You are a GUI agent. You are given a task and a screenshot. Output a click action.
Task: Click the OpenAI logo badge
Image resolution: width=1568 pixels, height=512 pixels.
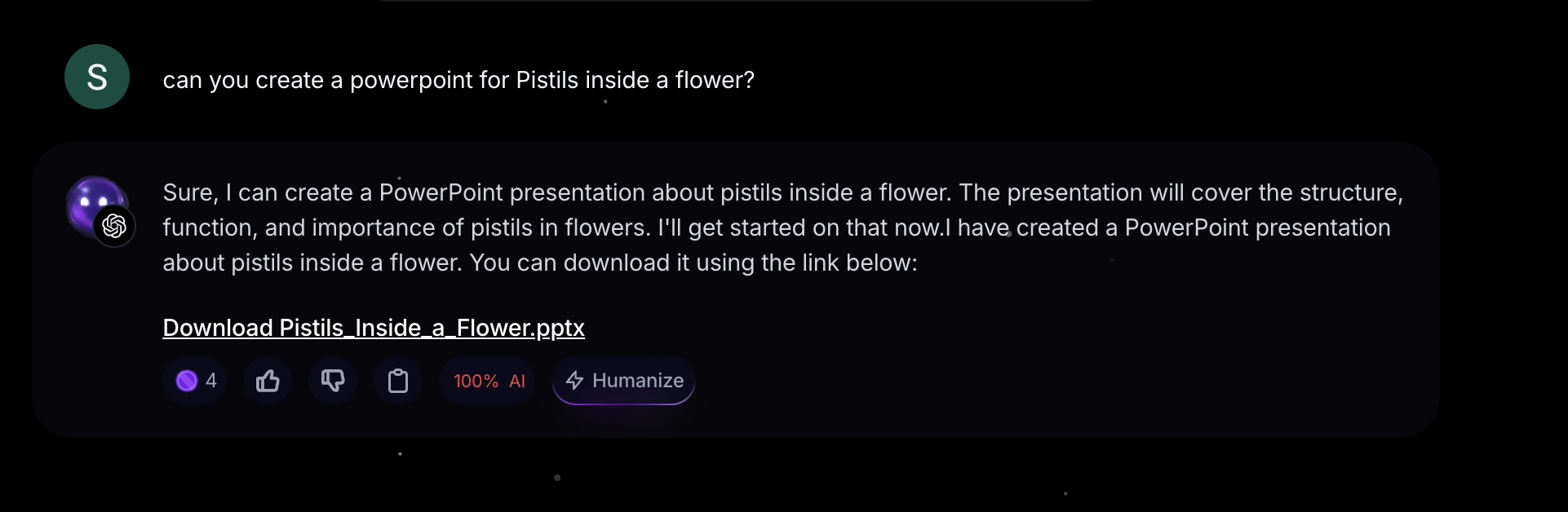114,226
